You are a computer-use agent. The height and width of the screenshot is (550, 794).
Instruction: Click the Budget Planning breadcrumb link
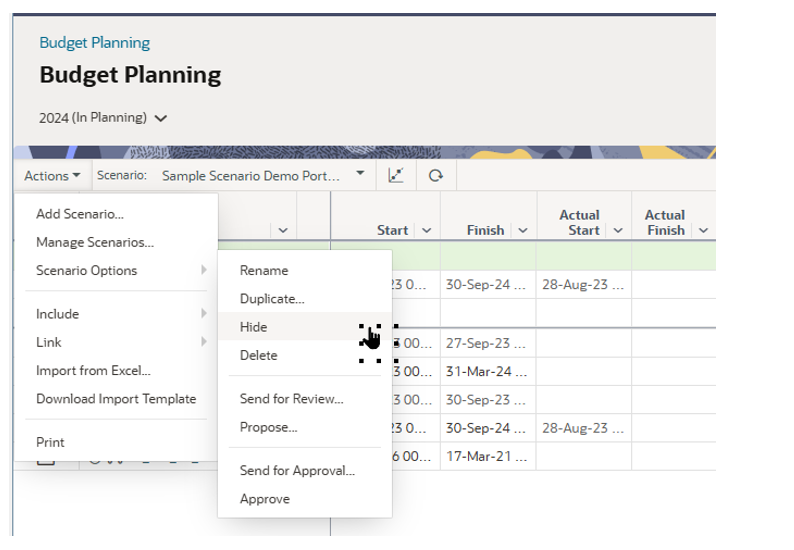click(x=94, y=43)
